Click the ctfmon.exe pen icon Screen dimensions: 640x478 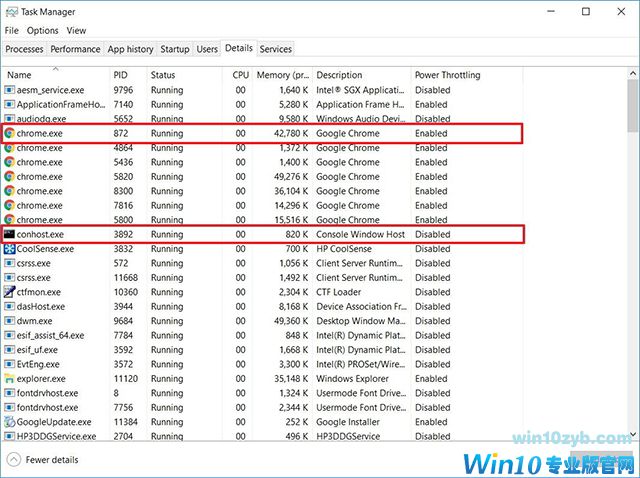[x=9, y=292]
